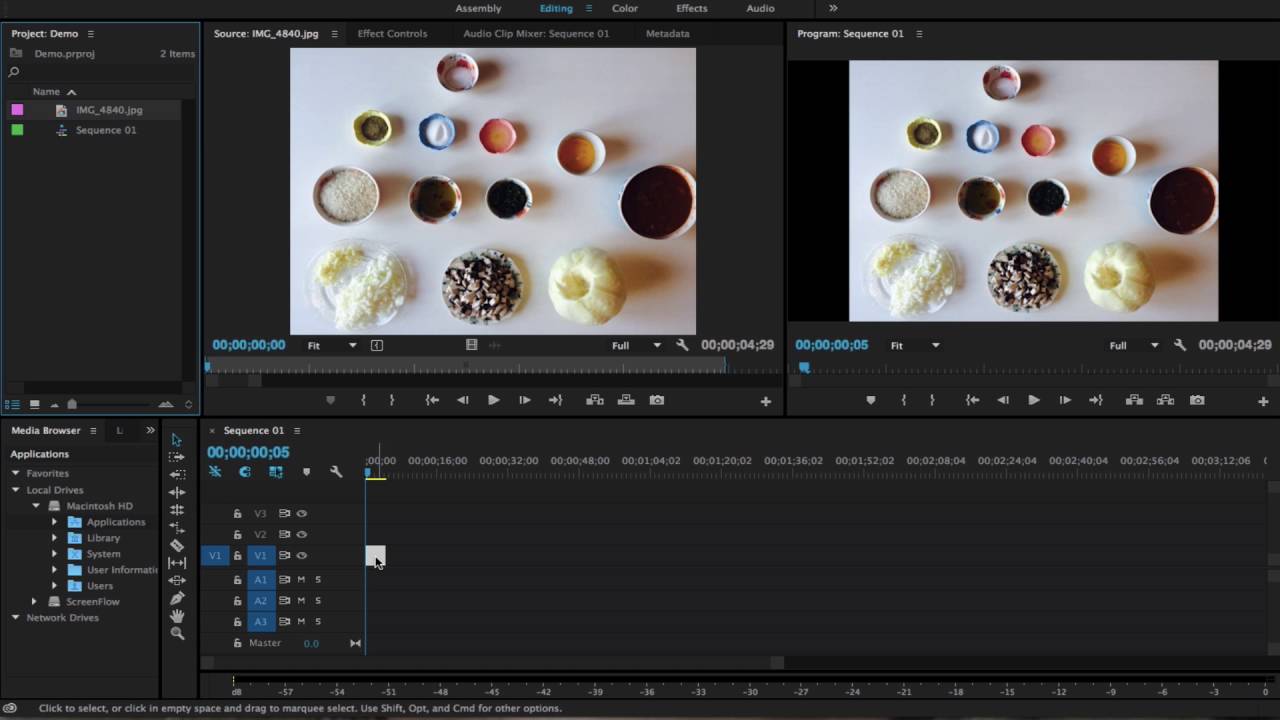Click Lift button in Program monitor
This screenshot has height=720, width=1280.
coord(1134,400)
